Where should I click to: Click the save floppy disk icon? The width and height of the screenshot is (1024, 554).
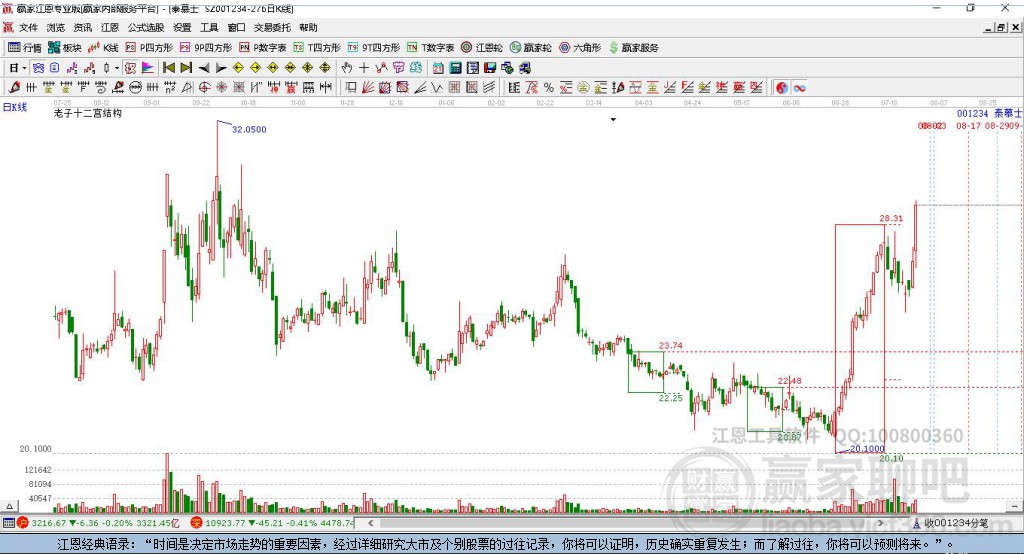click(x=490, y=68)
